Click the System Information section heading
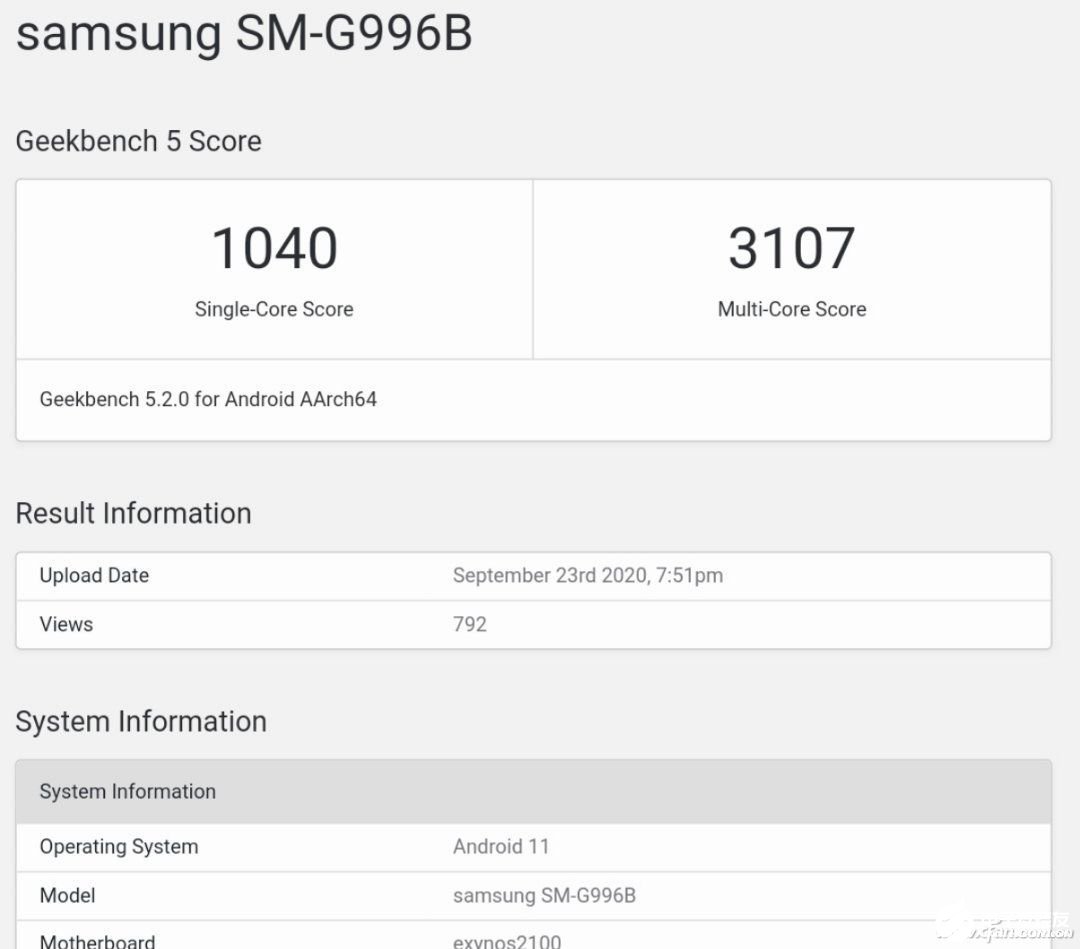Screen dimensions: 1080x949 141,721
